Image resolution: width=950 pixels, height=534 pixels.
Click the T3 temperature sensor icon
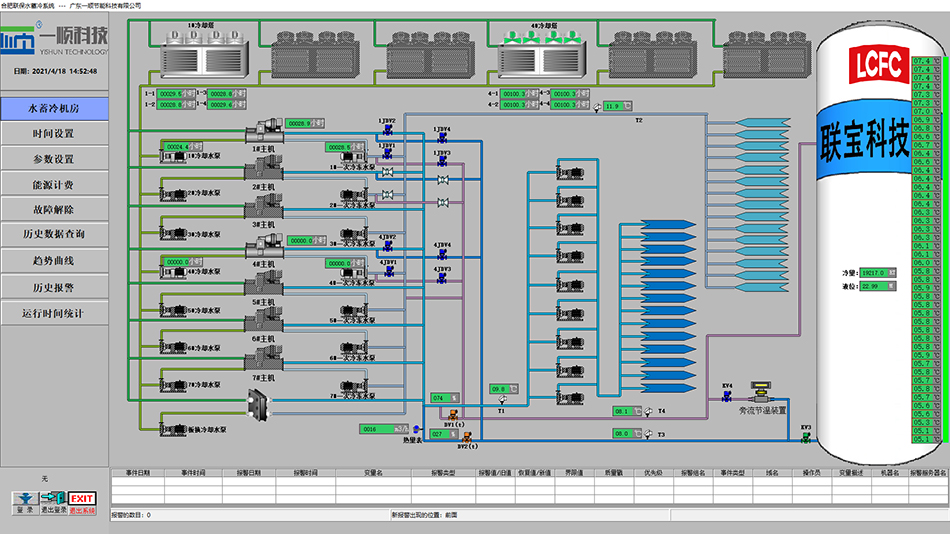coord(648,434)
